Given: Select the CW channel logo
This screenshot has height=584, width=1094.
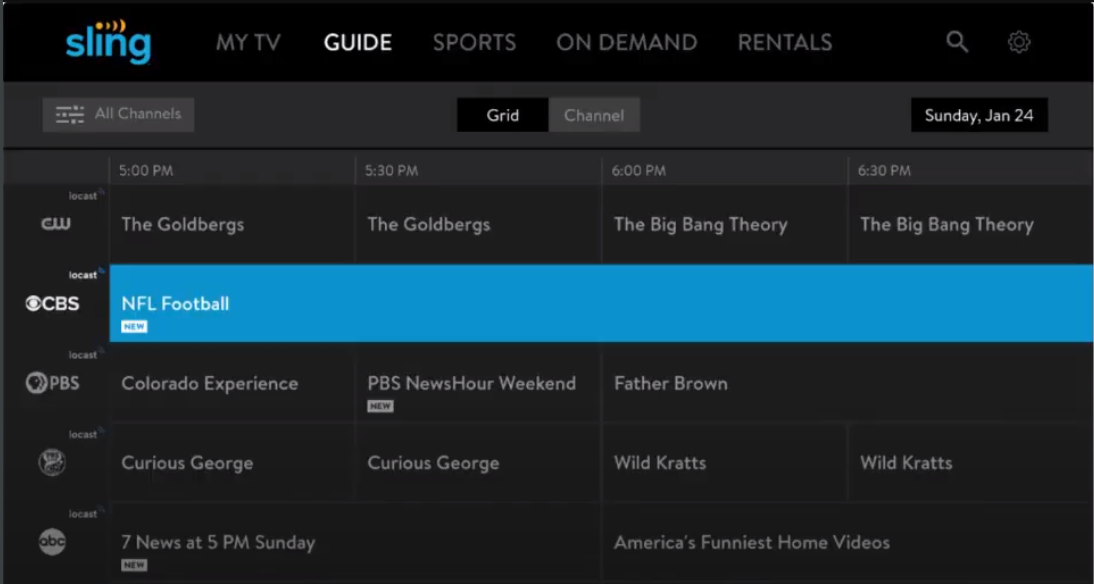Looking at the screenshot, I should coord(55,224).
